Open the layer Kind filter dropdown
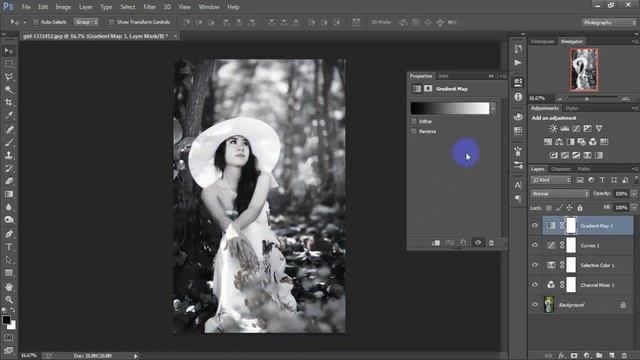 pos(551,180)
